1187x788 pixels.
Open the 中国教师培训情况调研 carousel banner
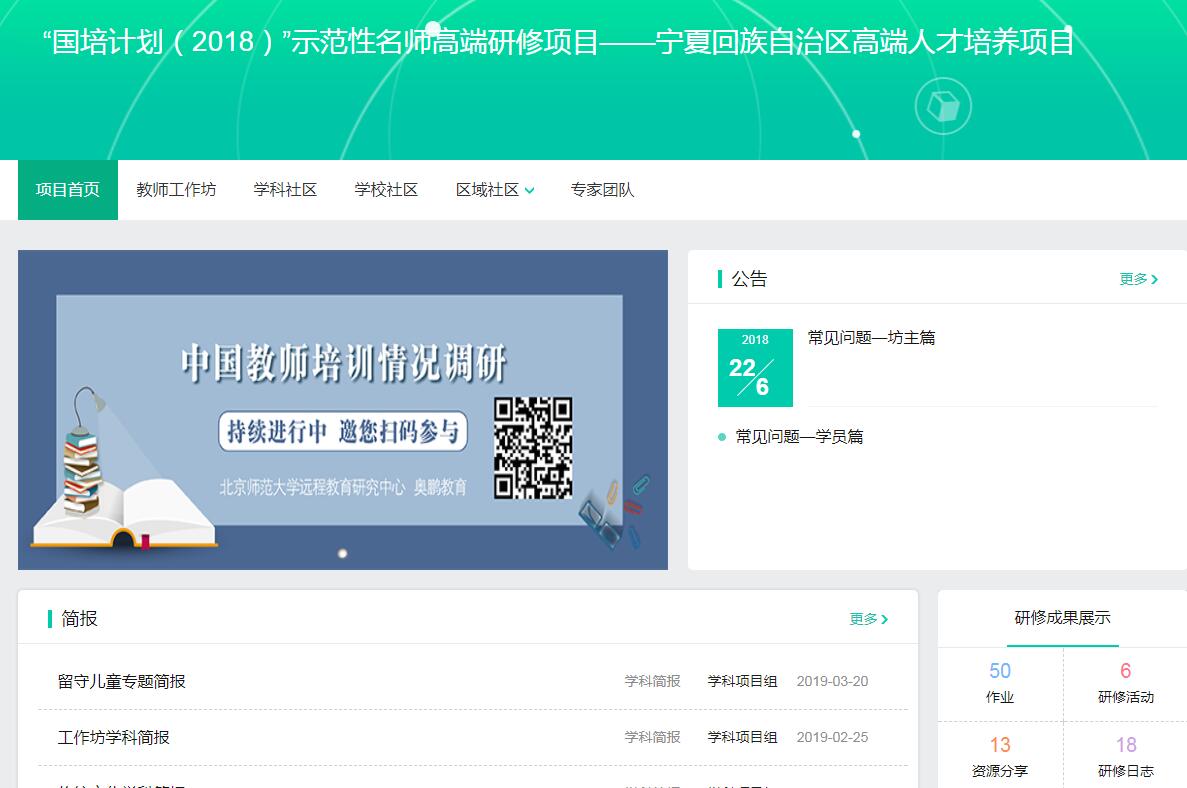(343, 410)
